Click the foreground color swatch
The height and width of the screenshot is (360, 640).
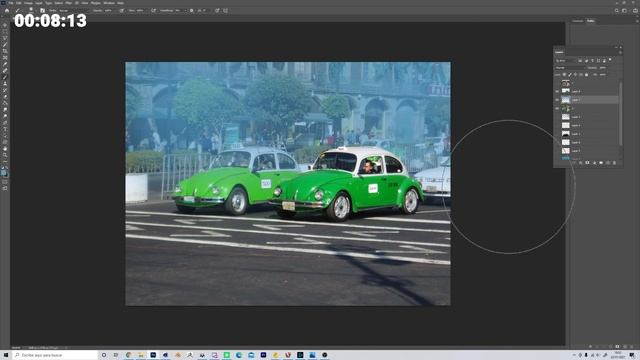coord(4,172)
